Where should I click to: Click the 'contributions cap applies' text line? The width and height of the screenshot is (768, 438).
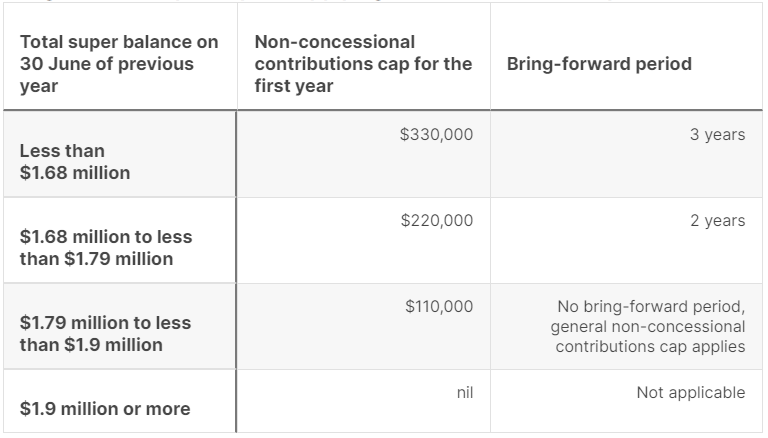pyautogui.click(x=650, y=346)
